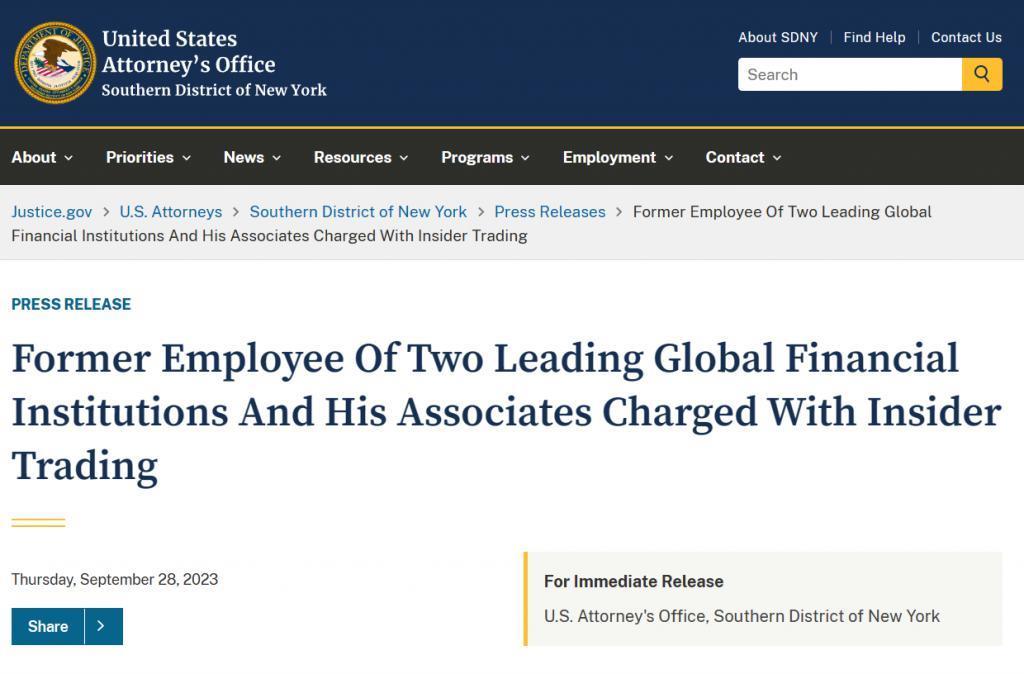Image resolution: width=1024 pixels, height=674 pixels.
Task: Click the breadcrumb chevron after Justice.gov
Action: coord(106,212)
